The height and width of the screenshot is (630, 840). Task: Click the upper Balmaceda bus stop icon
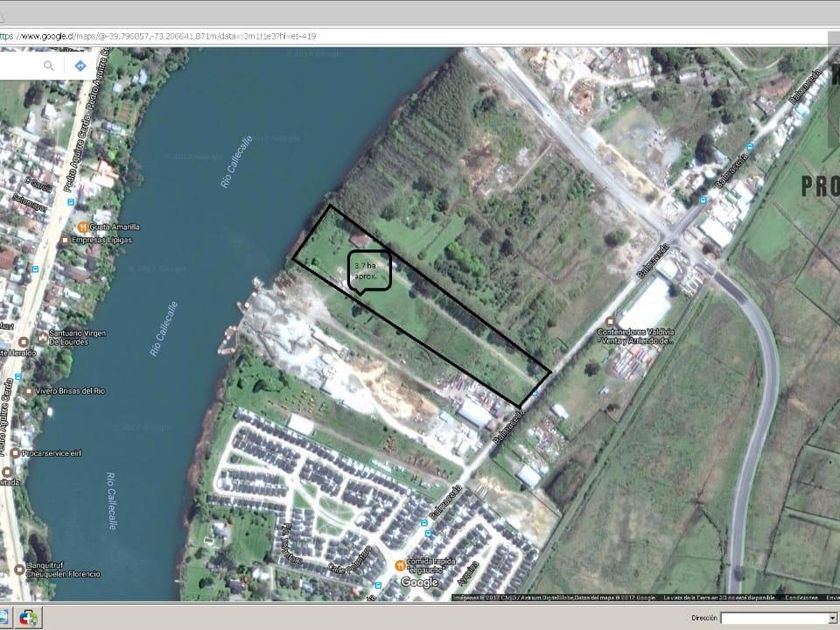tap(750, 147)
